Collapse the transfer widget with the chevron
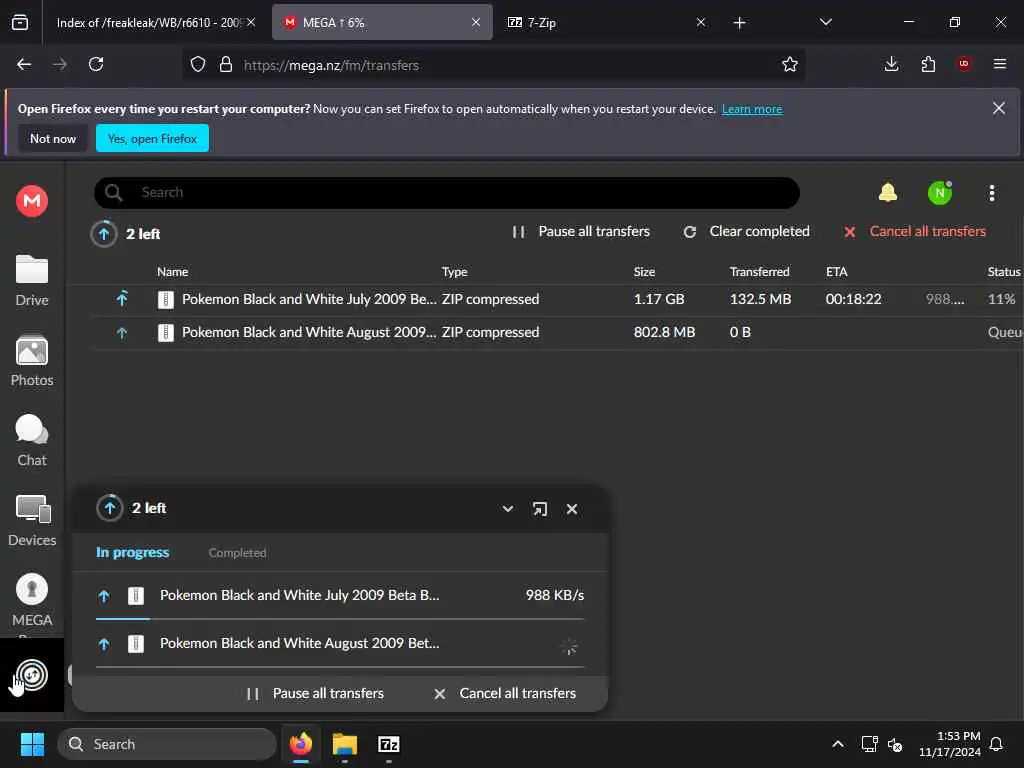 point(507,509)
